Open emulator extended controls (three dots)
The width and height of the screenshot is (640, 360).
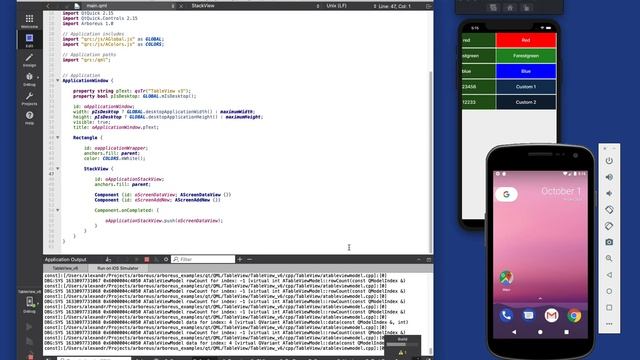coord(609,324)
